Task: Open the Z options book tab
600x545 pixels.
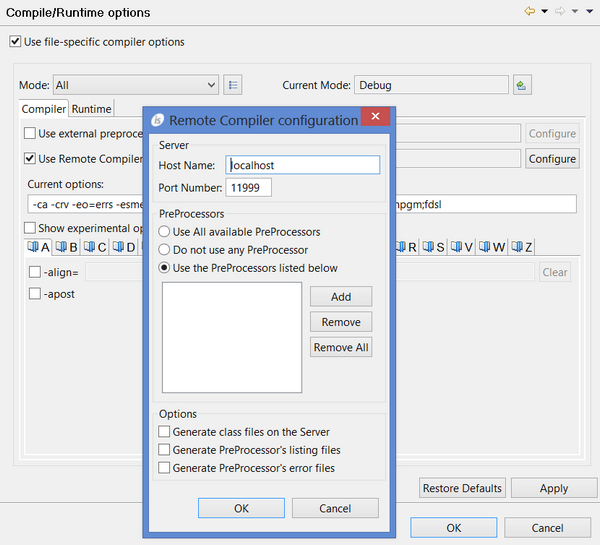Action: (x=522, y=247)
